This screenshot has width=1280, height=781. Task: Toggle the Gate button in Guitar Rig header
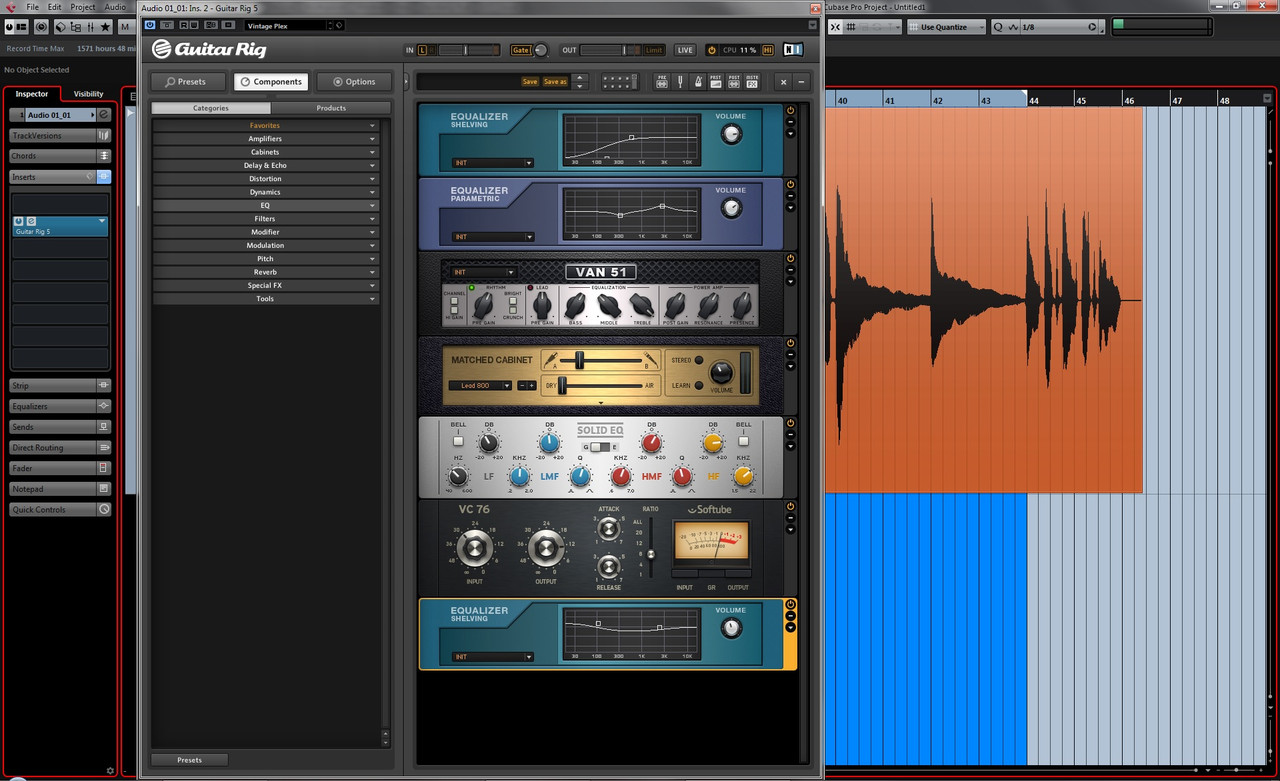521,50
